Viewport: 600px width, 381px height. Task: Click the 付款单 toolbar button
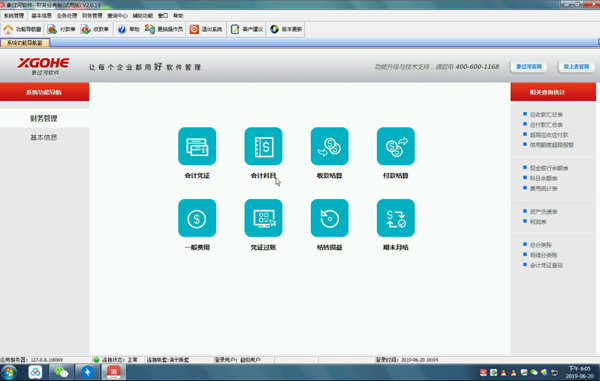tap(62, 29)
